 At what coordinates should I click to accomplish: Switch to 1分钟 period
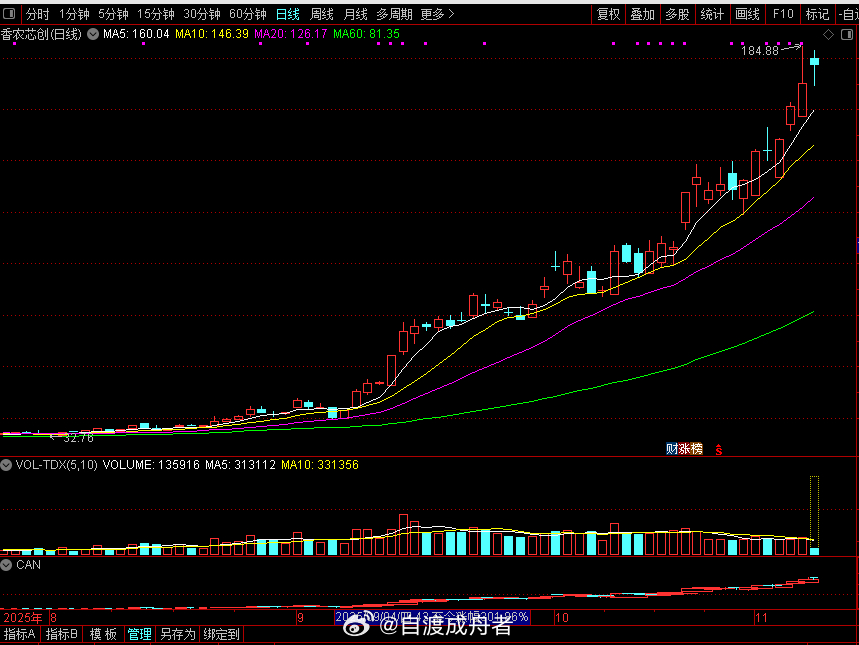(x=74, y=14)
